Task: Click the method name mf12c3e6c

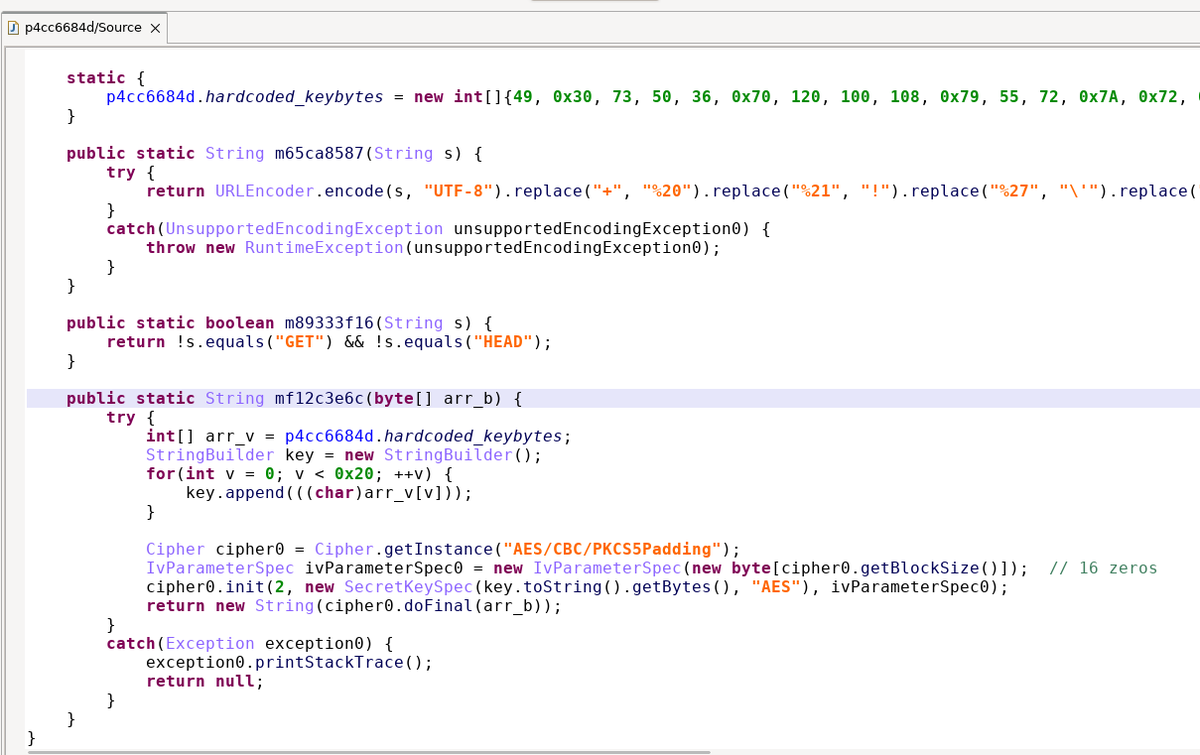Action: [319, 398]
